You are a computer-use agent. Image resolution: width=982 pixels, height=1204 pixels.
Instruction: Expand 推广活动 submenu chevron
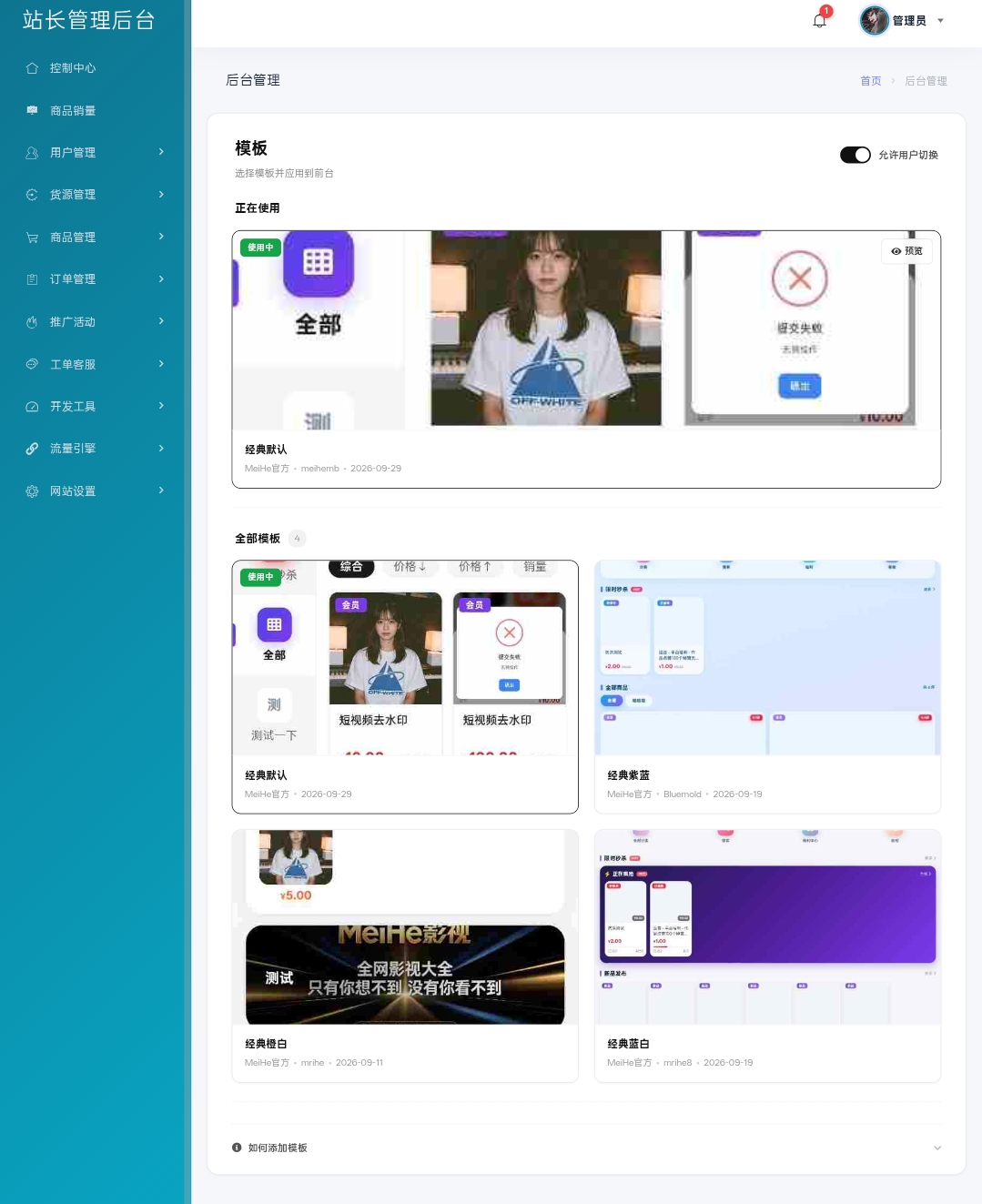coord(161,321)
